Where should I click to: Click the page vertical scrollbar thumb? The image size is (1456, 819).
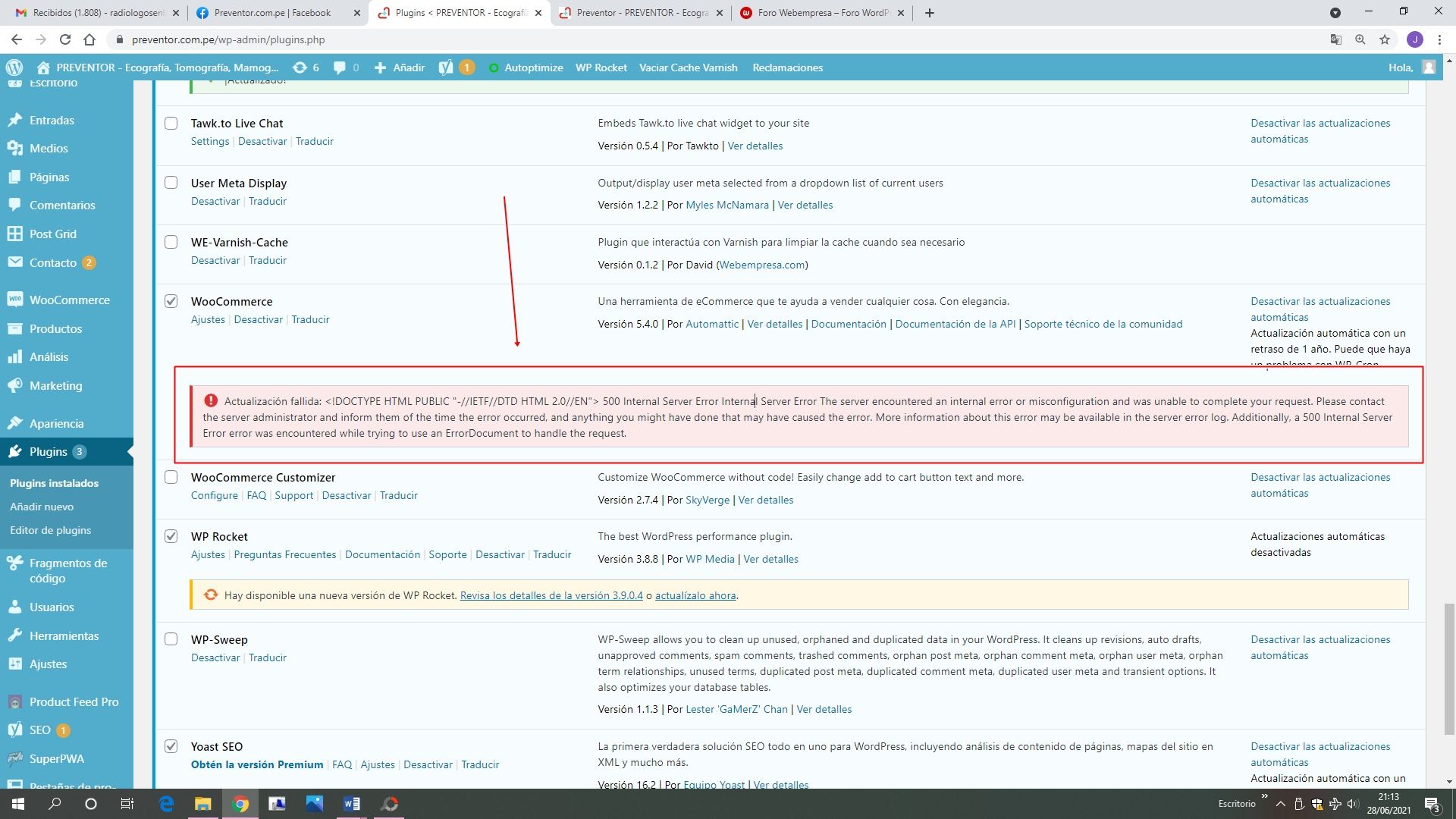click(x=1449, y=669)
